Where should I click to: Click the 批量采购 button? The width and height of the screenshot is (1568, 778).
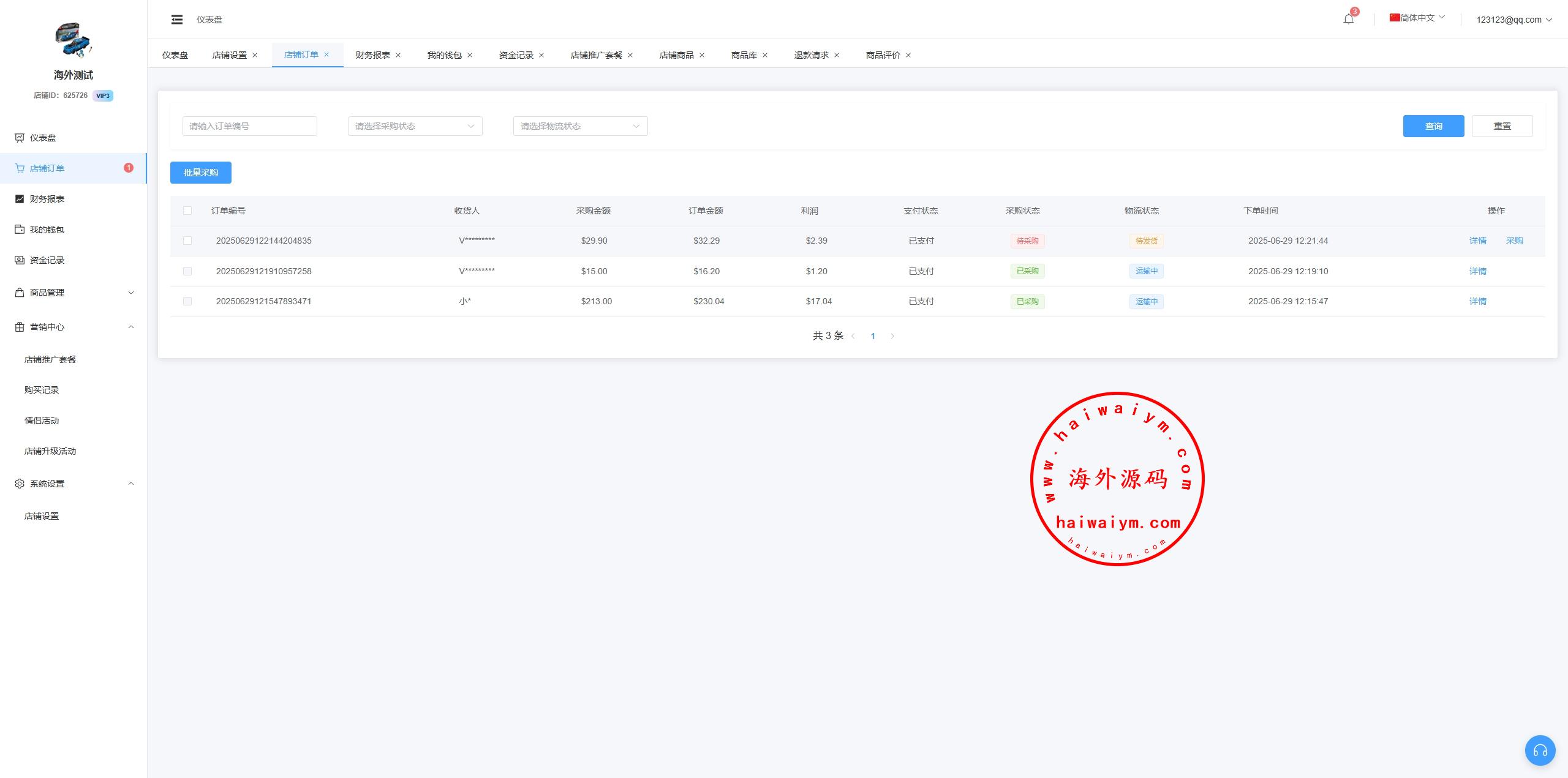click(201, 173)
